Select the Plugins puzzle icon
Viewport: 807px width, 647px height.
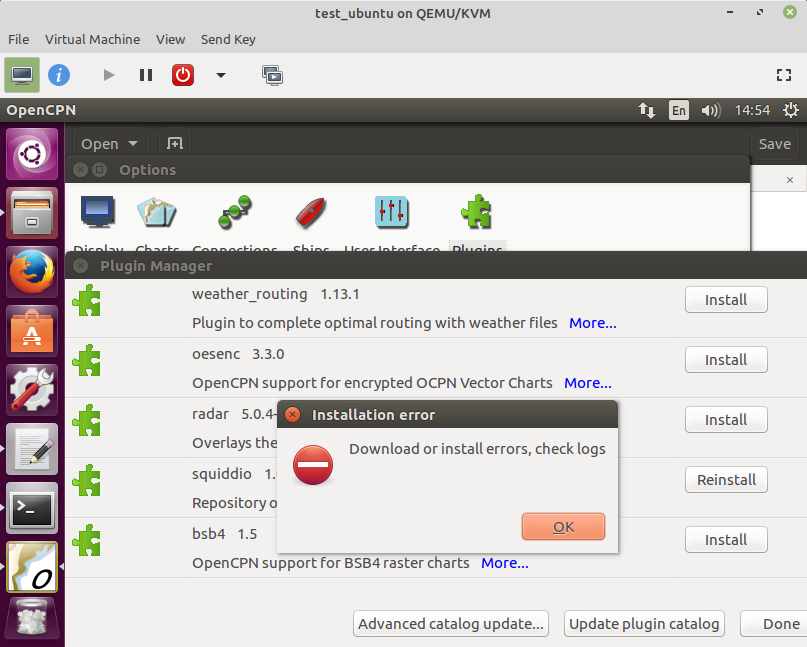(x=477, y=211)
